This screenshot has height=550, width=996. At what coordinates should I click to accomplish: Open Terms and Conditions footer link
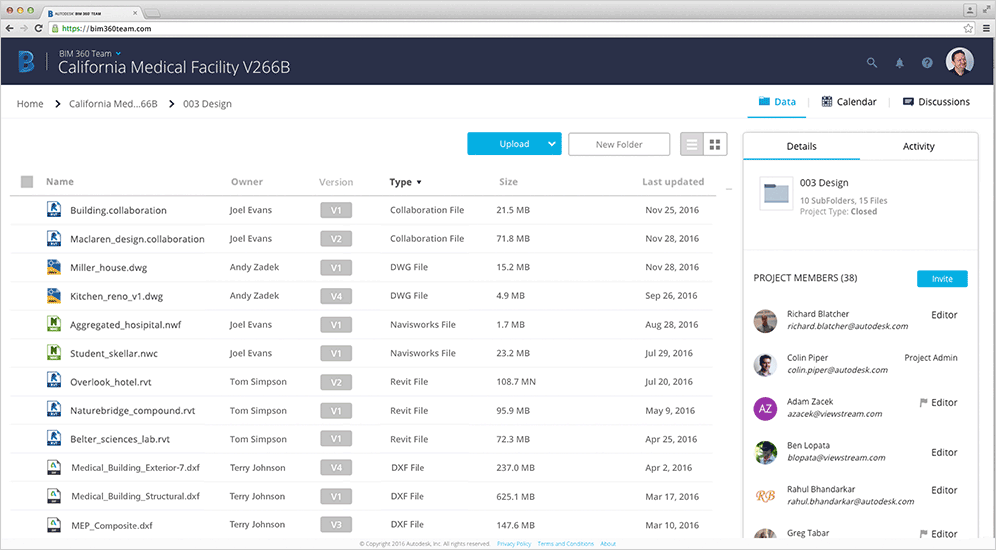[565, 544]
